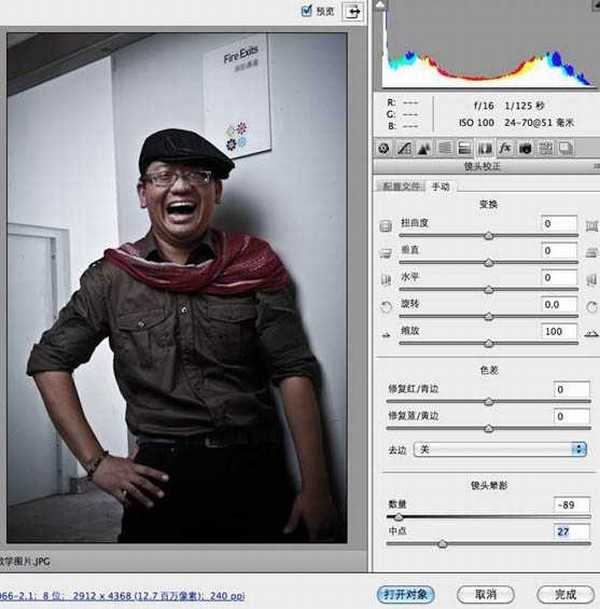Open the Tone Curve panel icon

coord(404,148)
